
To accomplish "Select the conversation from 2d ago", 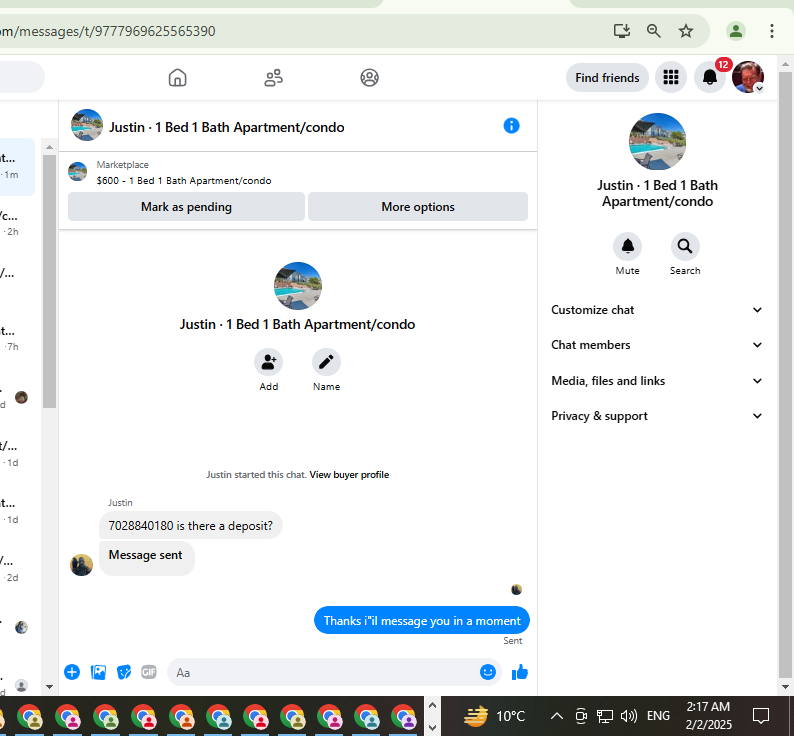I will coord(17,569).
